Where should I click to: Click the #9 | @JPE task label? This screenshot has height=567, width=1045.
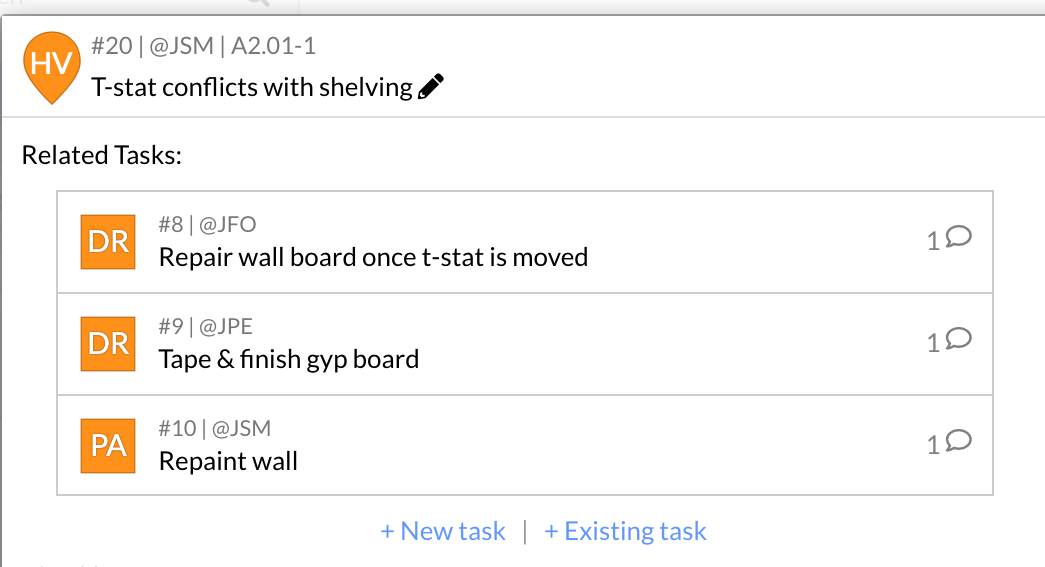(x=205, y=326)
